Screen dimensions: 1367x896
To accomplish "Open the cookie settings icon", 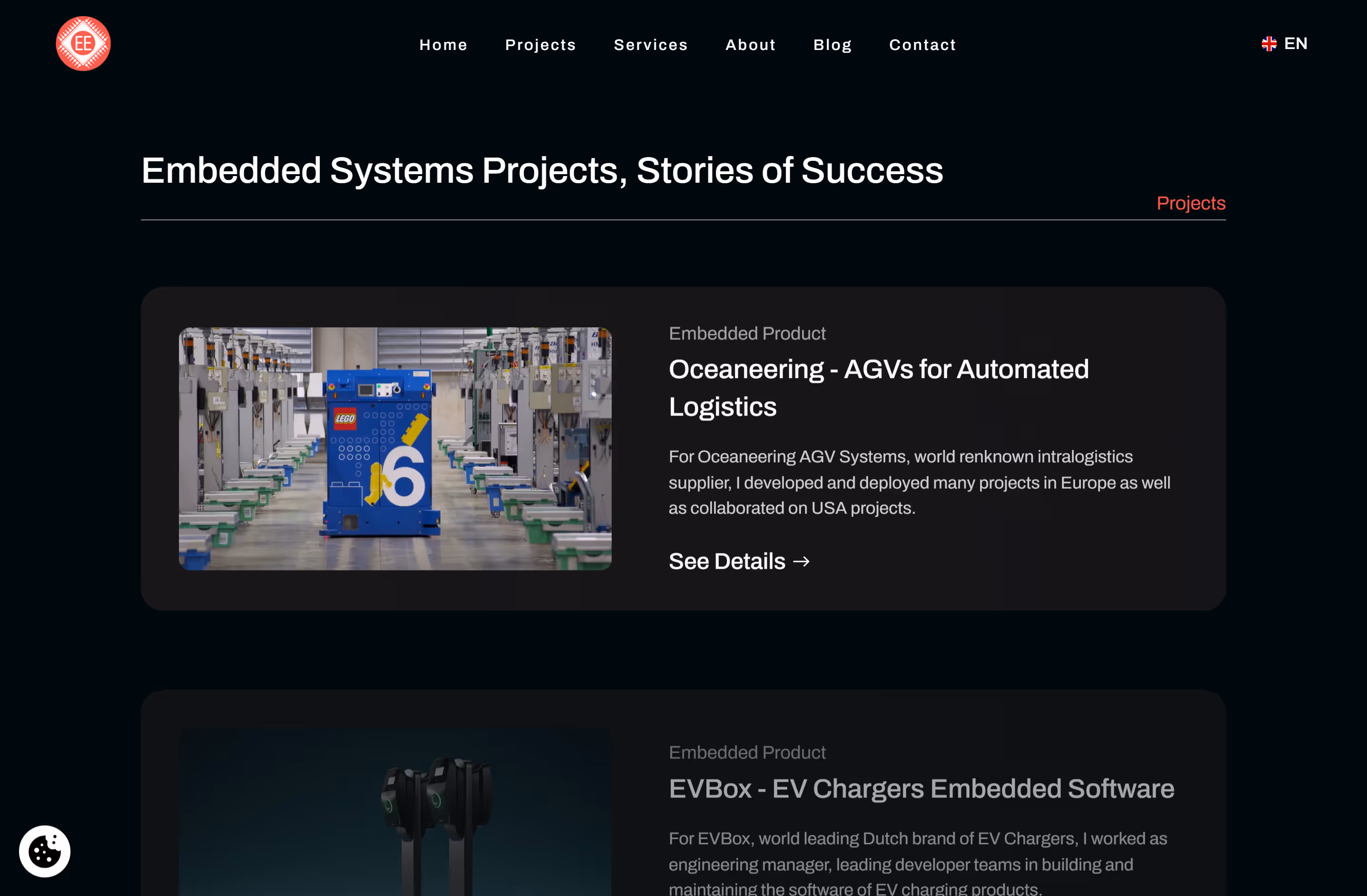I will pyautogui.click(x=45, y=851).
